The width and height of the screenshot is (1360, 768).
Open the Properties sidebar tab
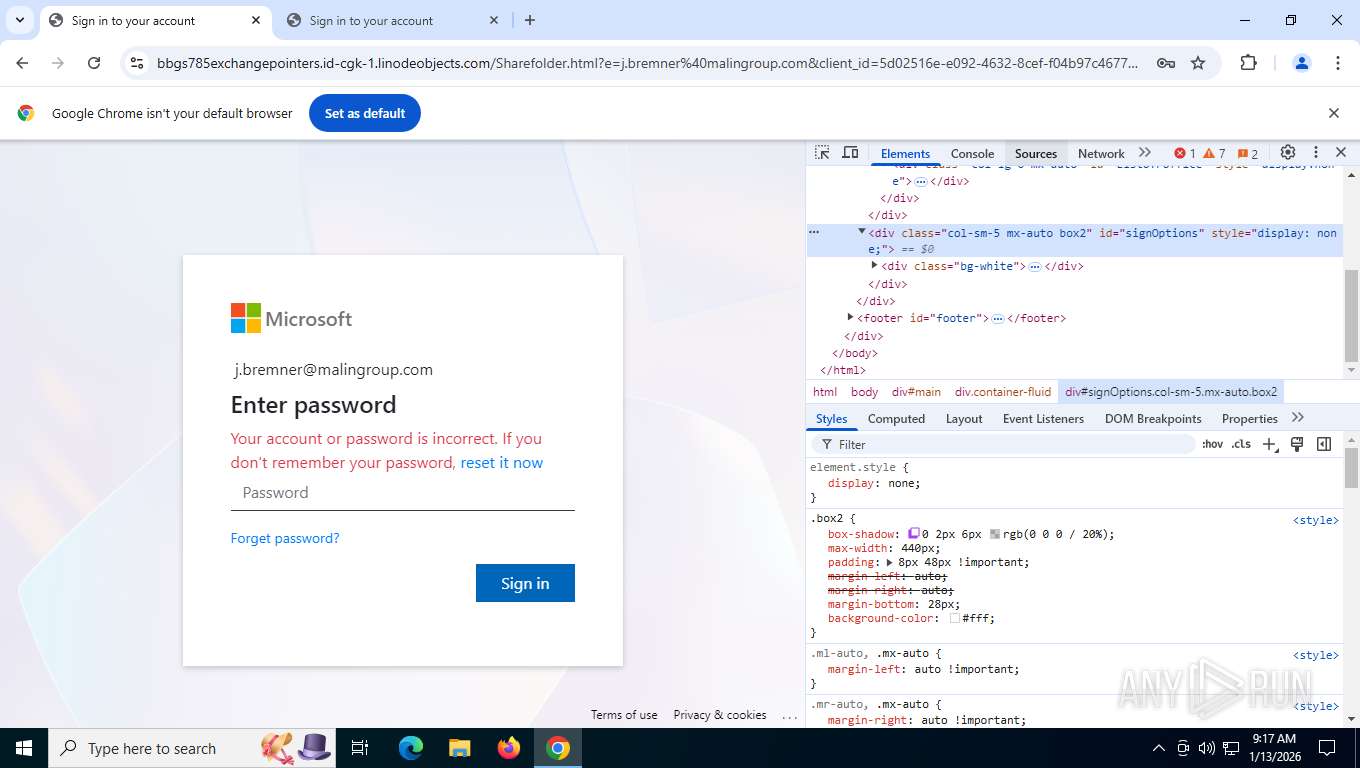click(x=1249, y=419)
